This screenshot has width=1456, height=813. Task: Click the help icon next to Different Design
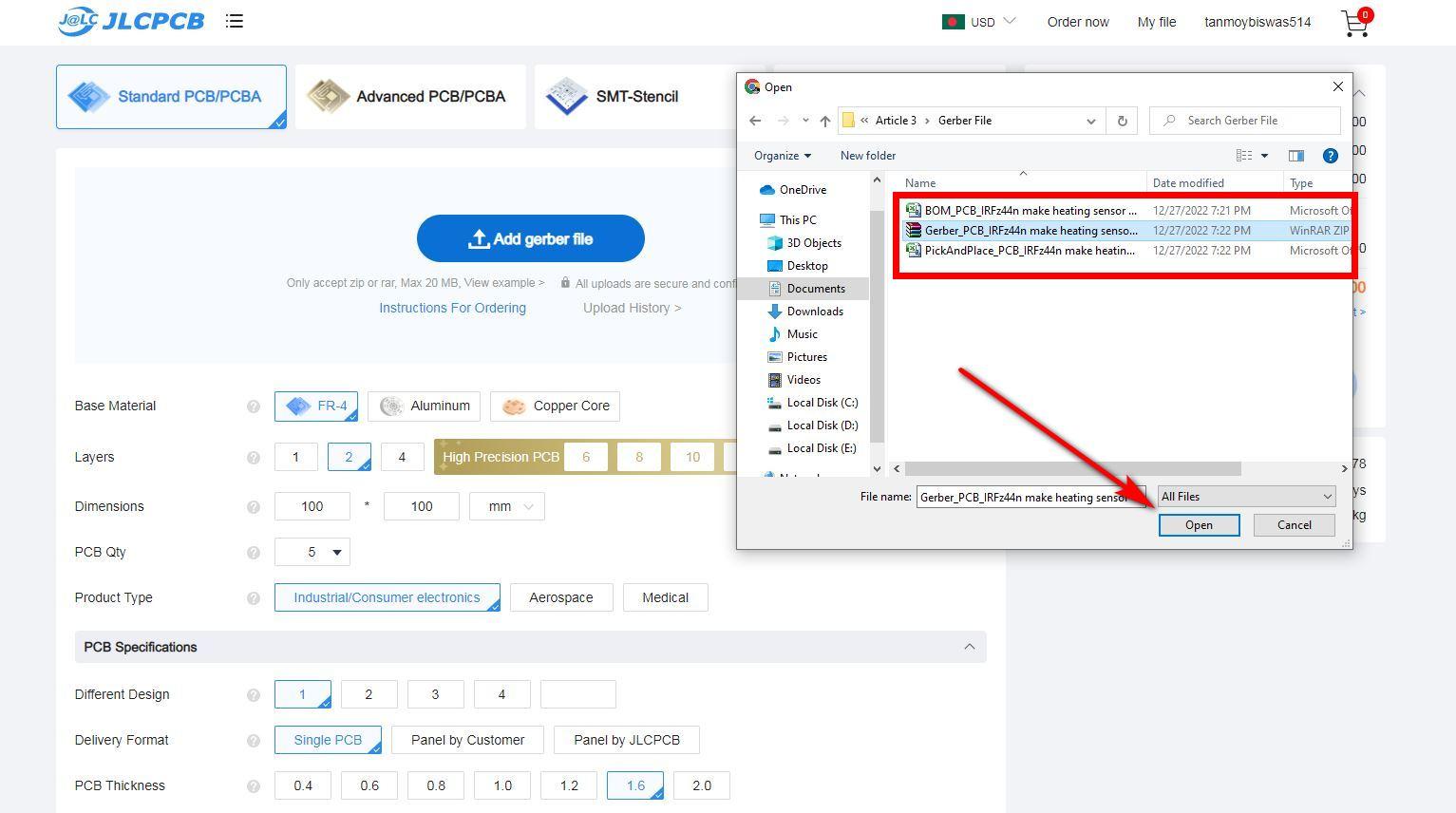[x=254, y=695]
